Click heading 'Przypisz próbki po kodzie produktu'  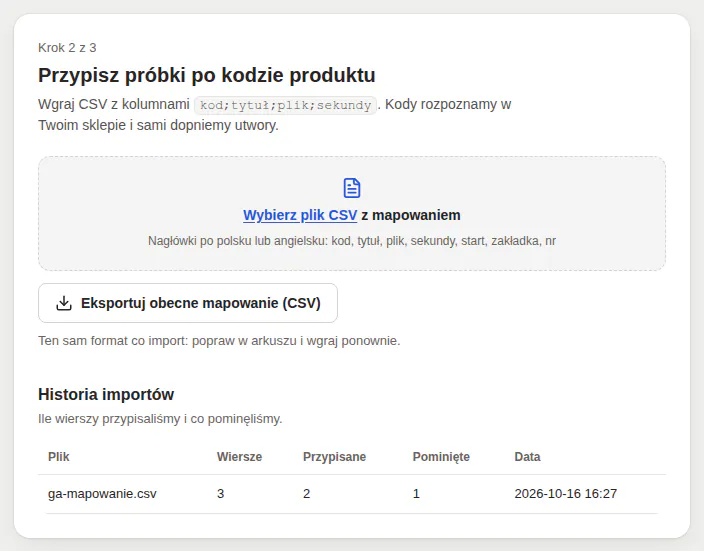[207, 75]
